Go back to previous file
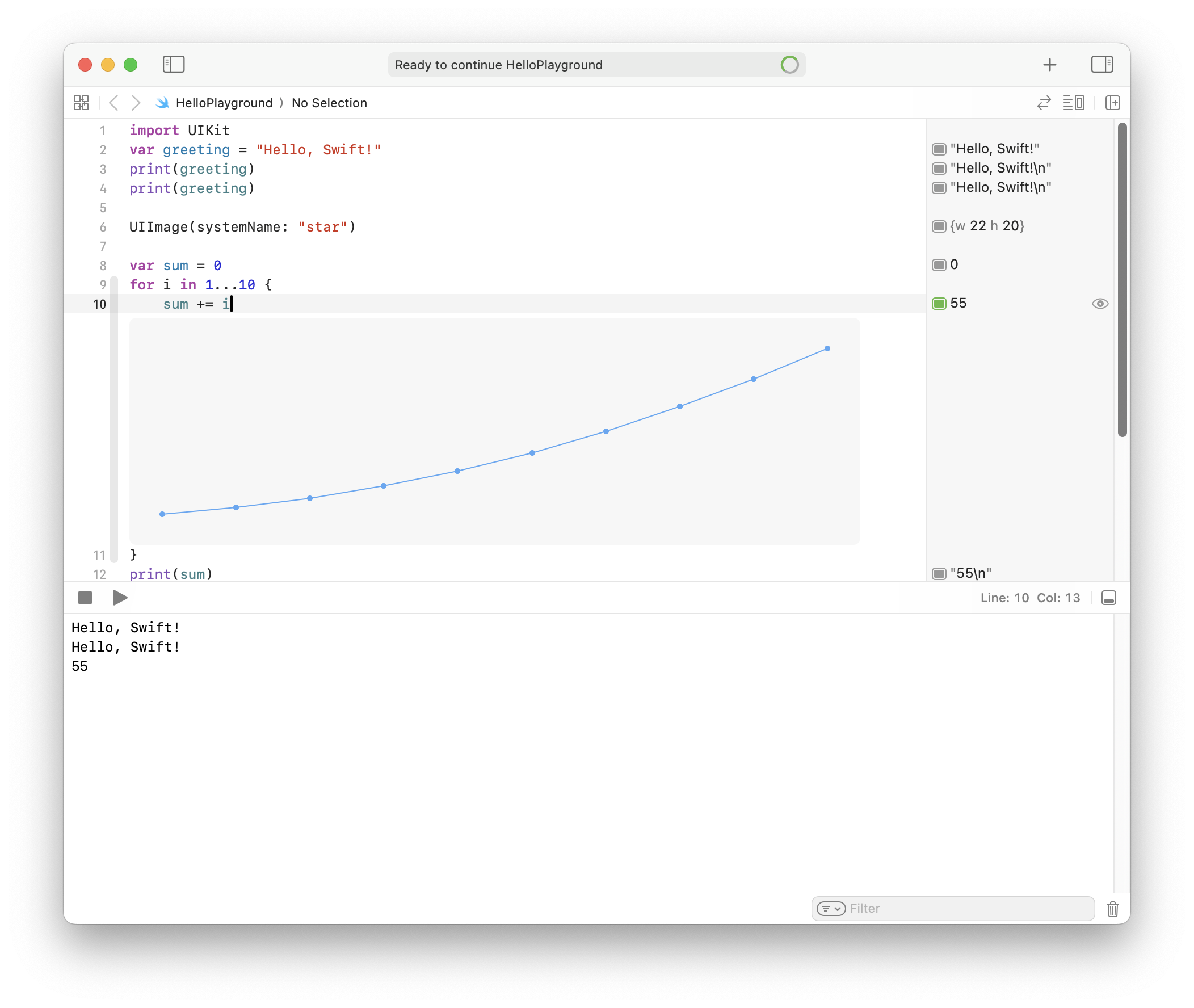 113,103
